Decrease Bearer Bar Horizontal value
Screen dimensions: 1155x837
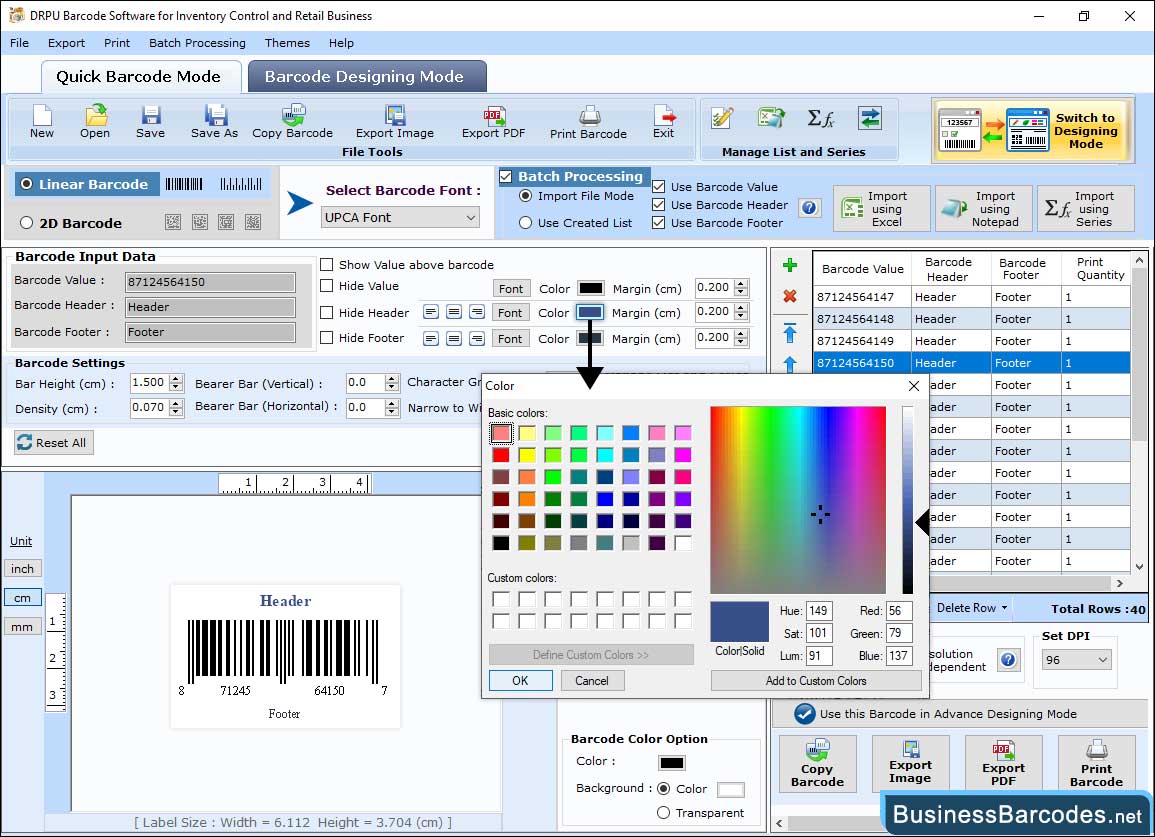(x=392, y=412)
